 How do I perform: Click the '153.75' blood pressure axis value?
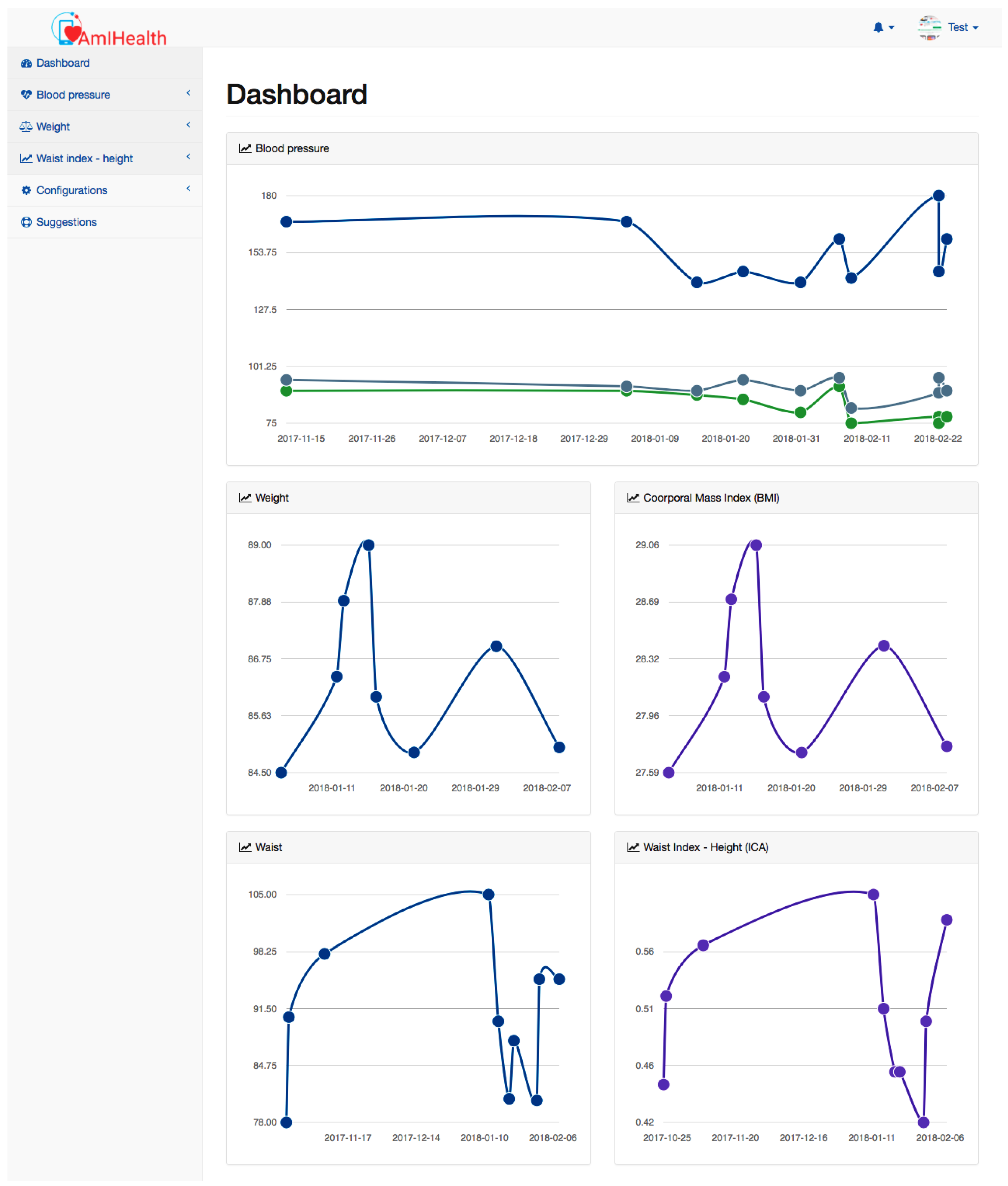pyautogui.click(x=262, y=252)
